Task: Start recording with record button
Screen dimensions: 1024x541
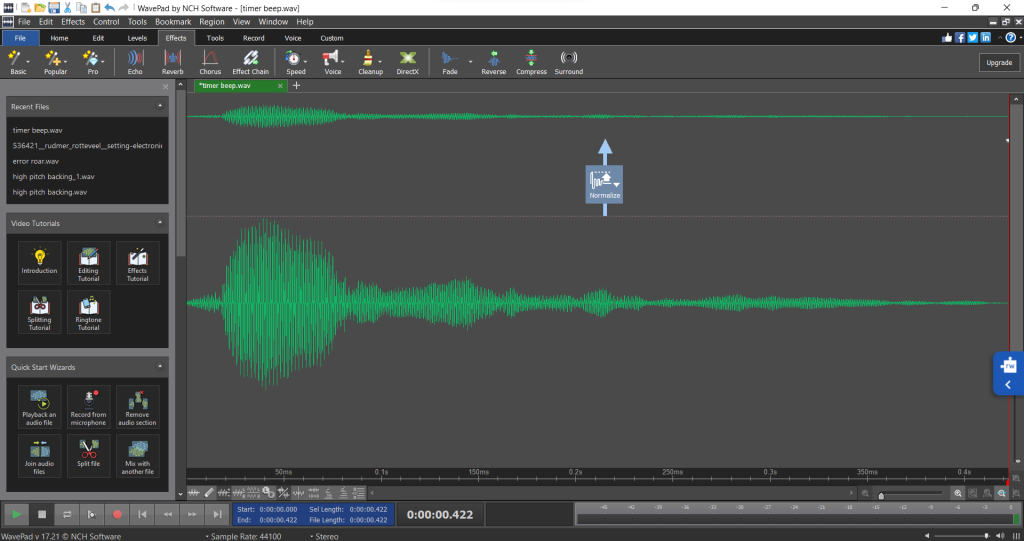Action: point(117,514)
